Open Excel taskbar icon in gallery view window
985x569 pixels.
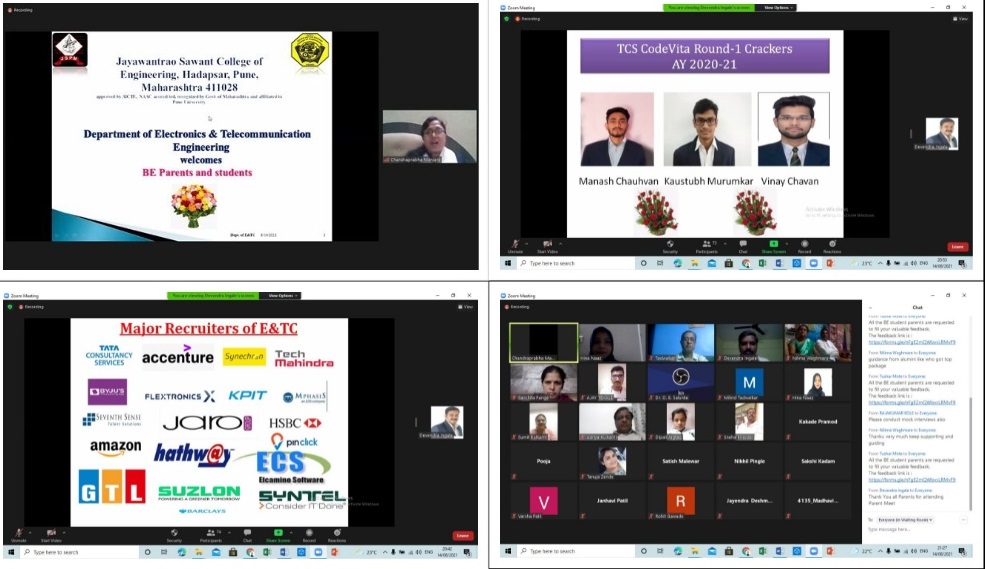click(763, 551)
